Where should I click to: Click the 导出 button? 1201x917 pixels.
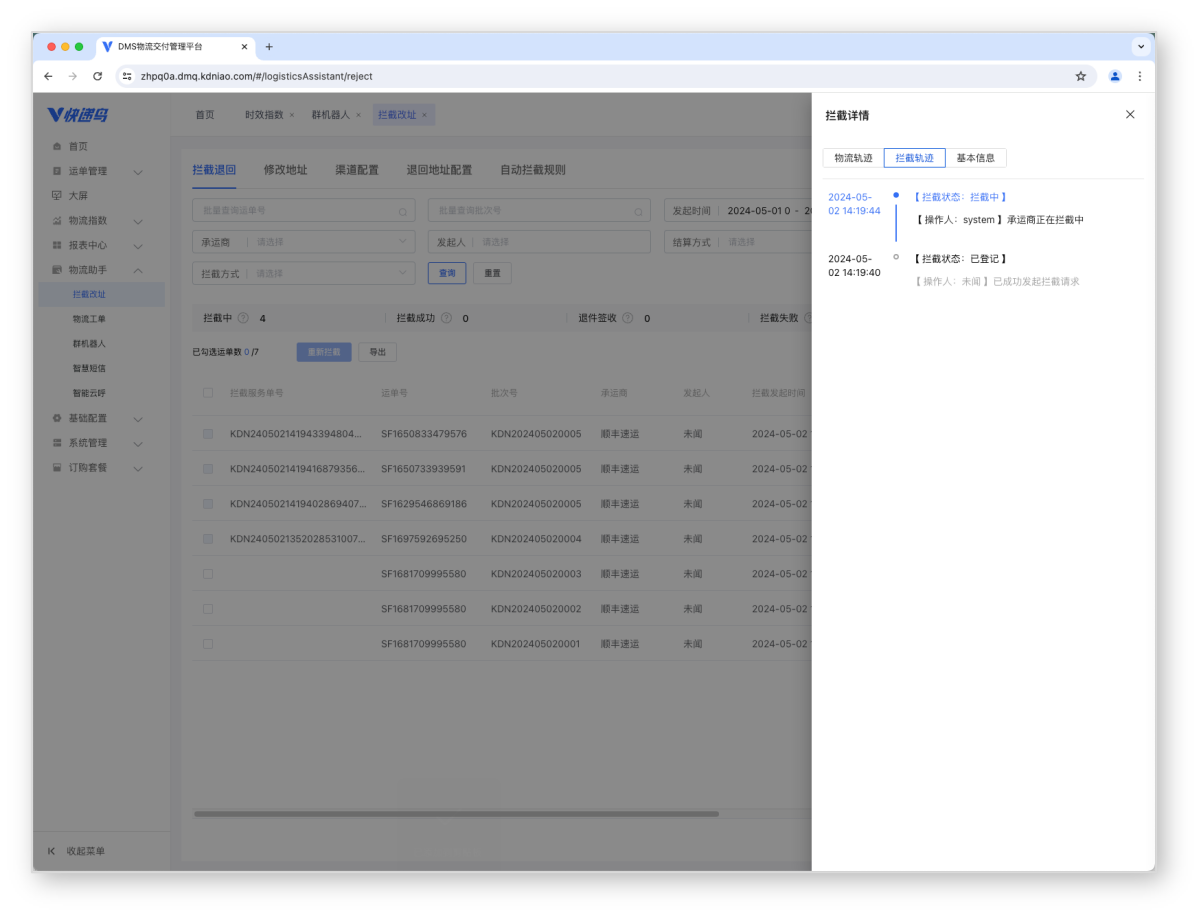pos(377,352)
